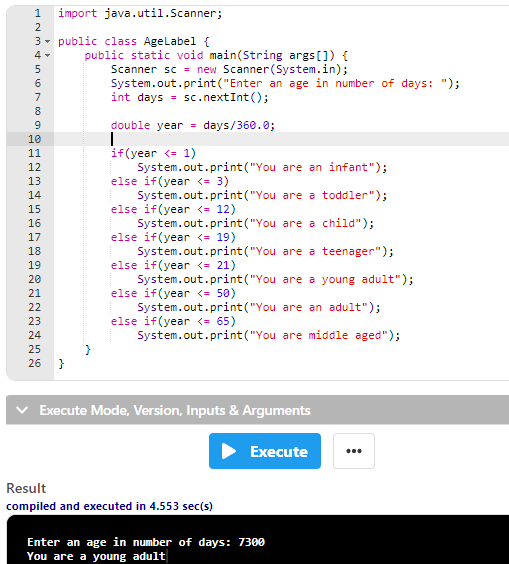The height and width of the screenshot is (564, 509).
Task: Expand Execute Mode, Version, Inputs & Arguments
Action: [x=257, y=410]
